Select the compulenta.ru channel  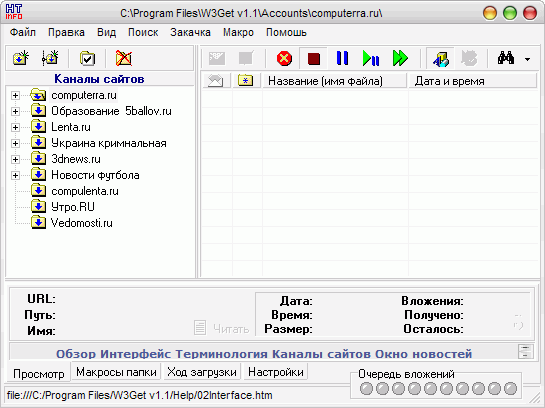[85, 191]
